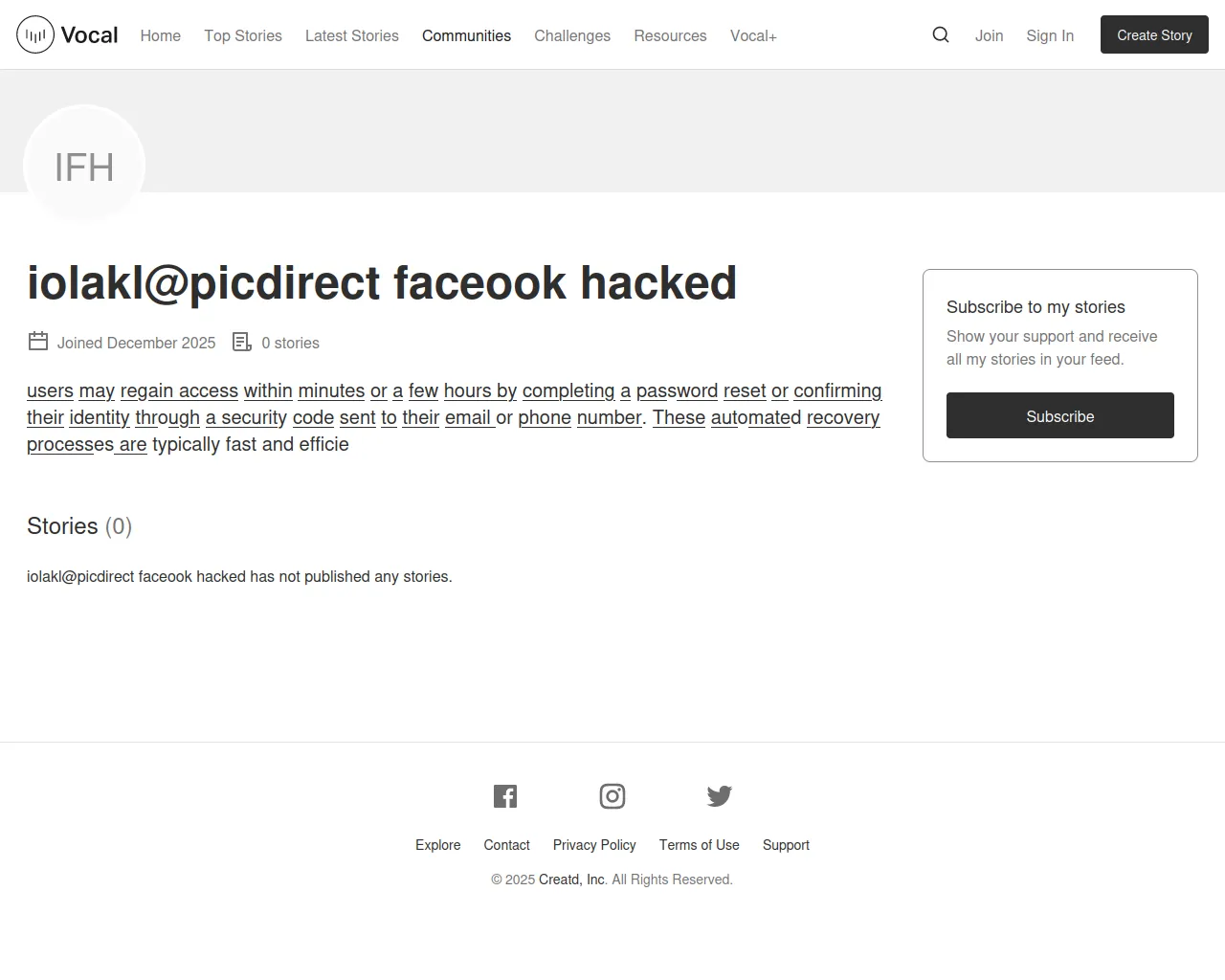Open the Facebook footer icon
Viewport: 1225px width, 980px height.
coord(505,796)
